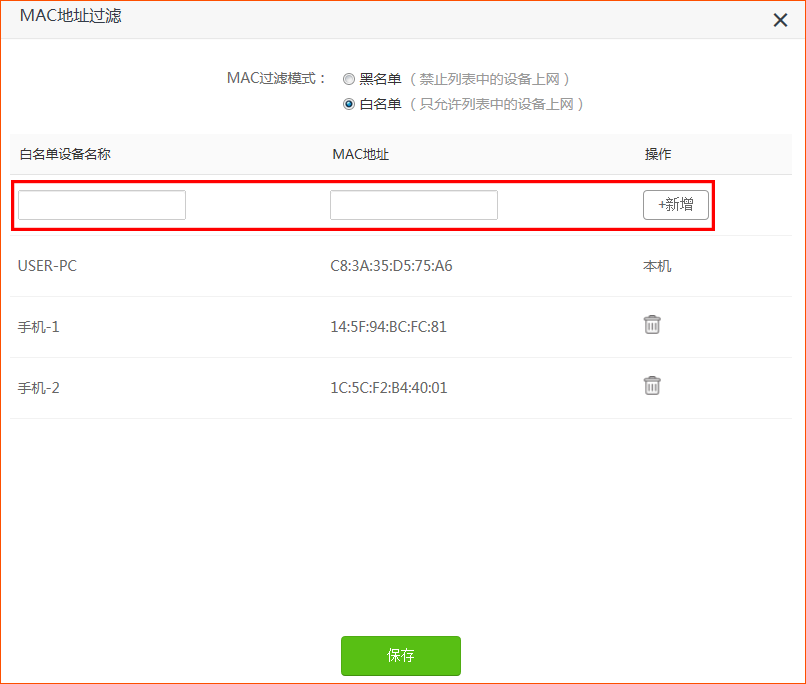Click the MAC地址 column header
This screenshot has height=684, width=806.
point(360,154)
